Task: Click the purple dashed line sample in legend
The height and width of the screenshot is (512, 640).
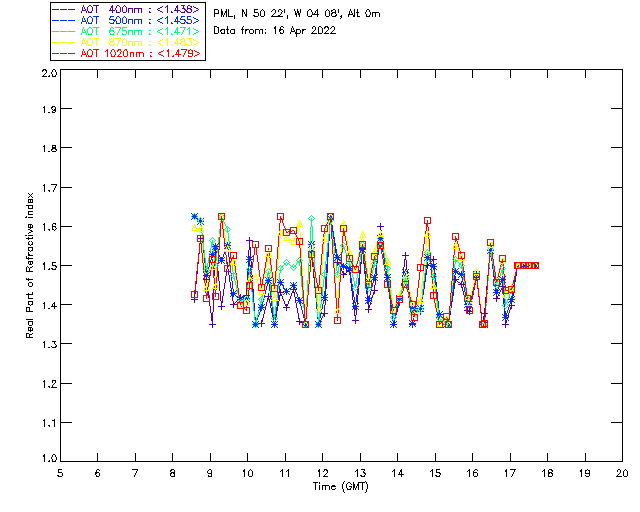Action: [x=64, y=9]
